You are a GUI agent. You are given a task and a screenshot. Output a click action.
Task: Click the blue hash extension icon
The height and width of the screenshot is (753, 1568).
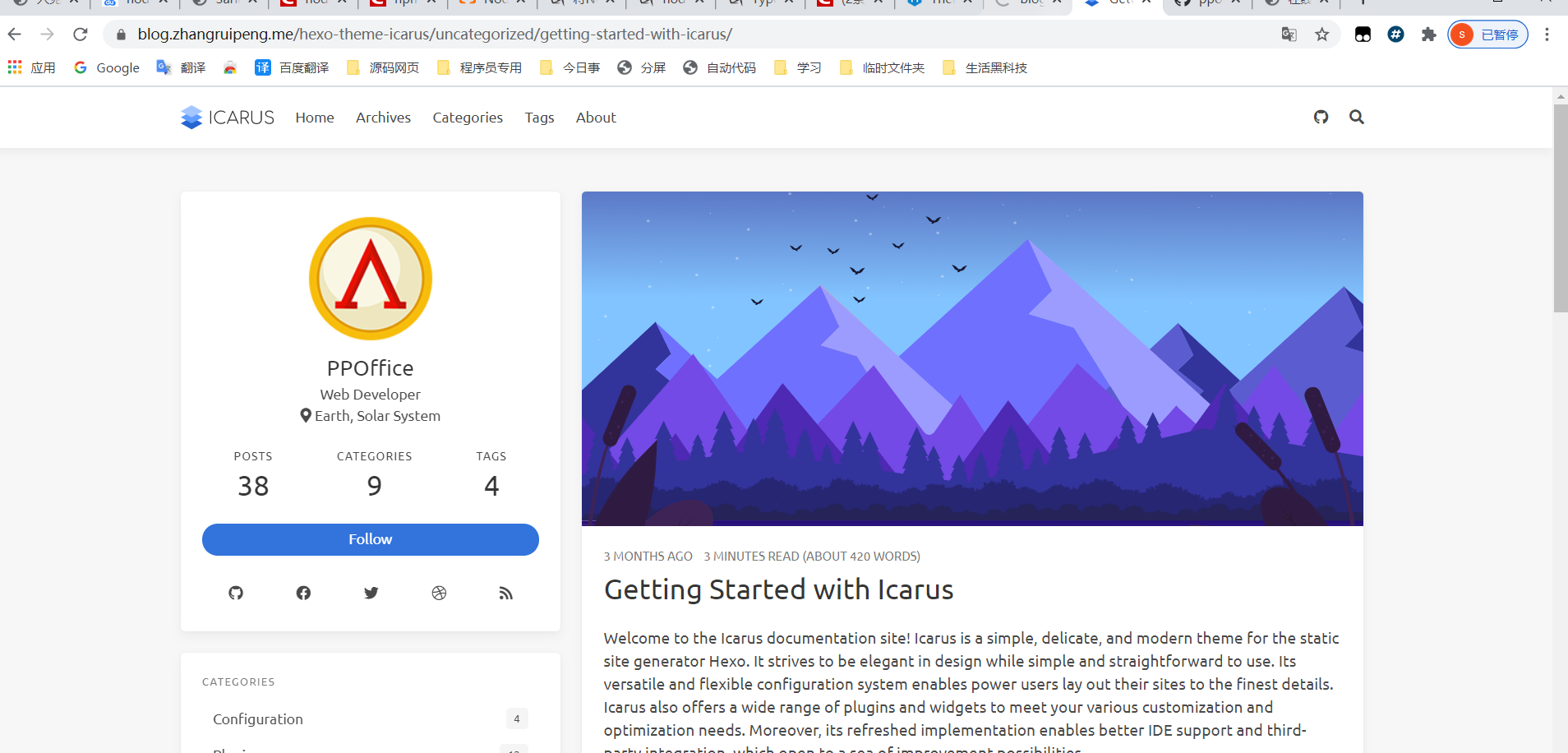1395,35
